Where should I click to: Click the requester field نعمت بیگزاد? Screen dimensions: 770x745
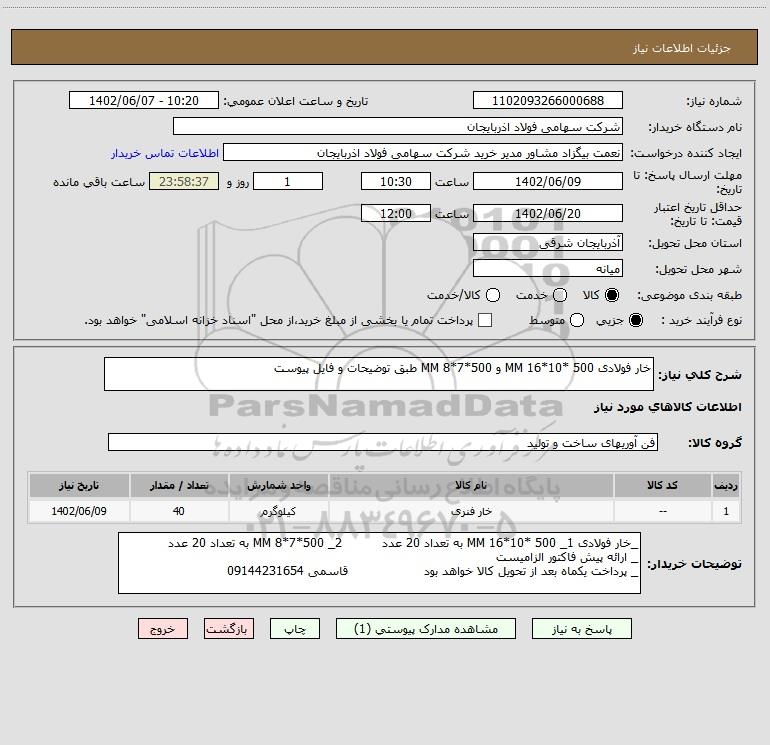pos(423,153)
